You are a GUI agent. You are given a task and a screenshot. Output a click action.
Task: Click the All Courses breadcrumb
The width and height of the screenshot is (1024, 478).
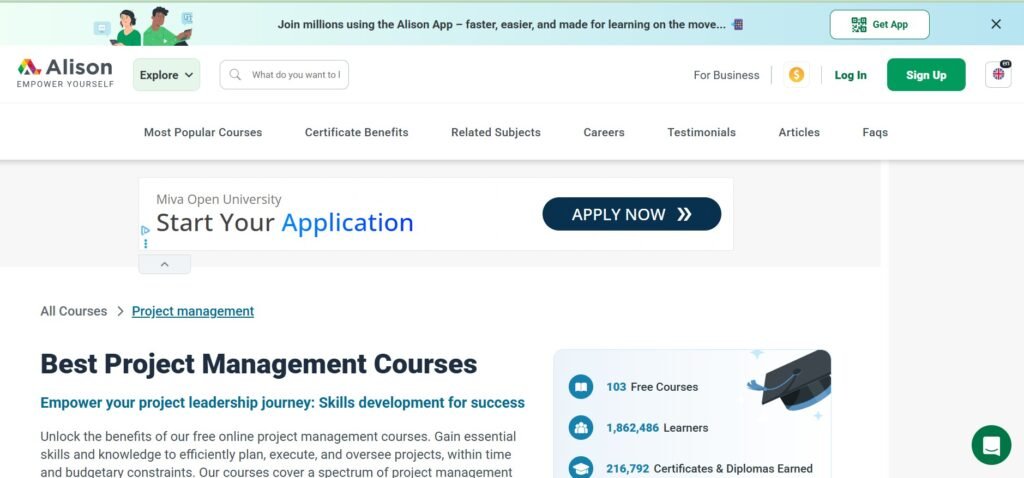(74, 311)
